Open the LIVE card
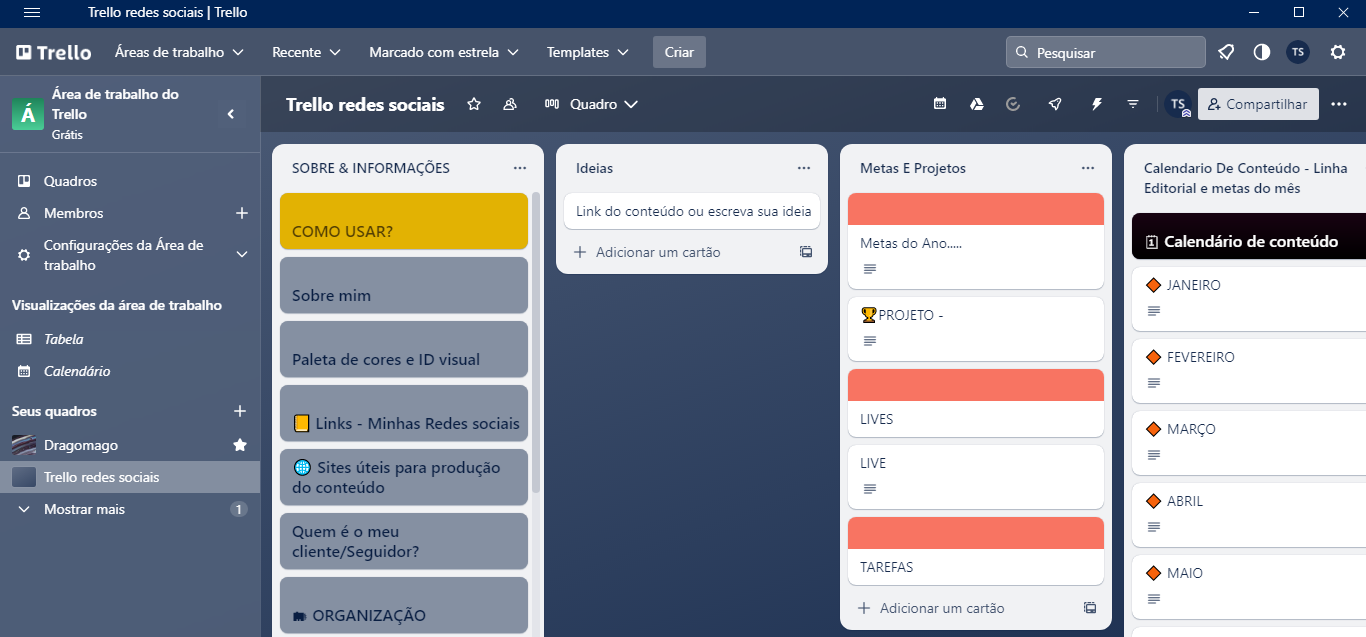 (976, 477)
